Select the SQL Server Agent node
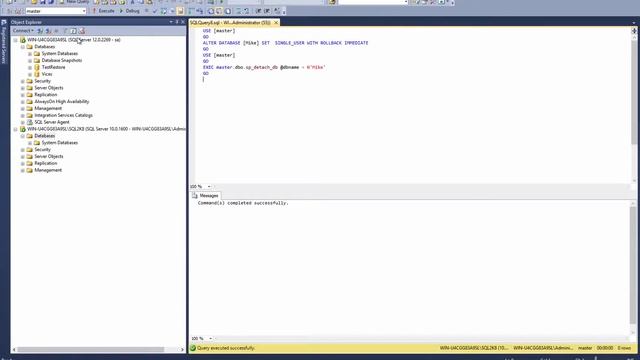The image size is (640, 360). (52, 122)
